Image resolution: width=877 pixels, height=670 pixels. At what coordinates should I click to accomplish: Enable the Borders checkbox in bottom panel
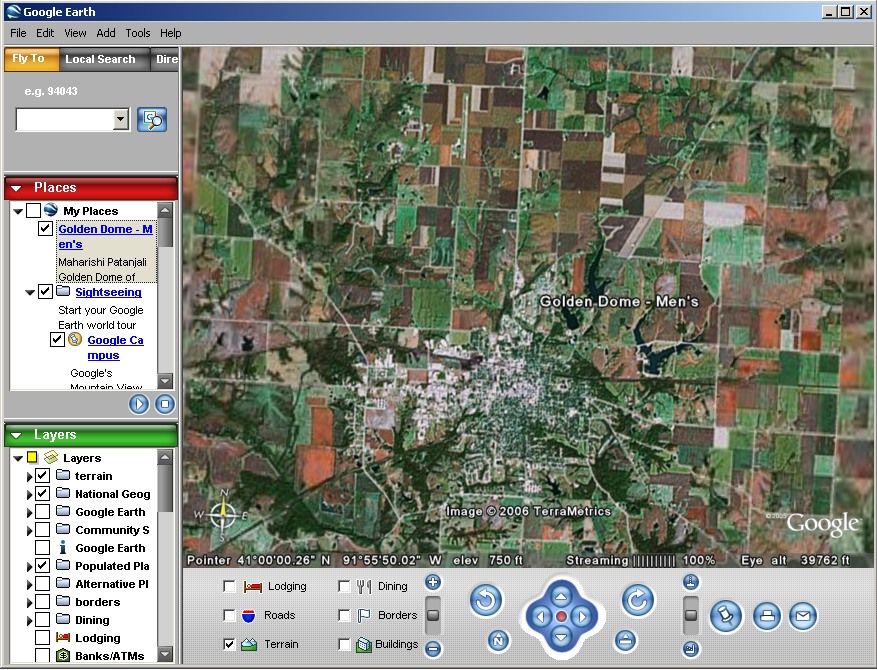coord(345,615)
